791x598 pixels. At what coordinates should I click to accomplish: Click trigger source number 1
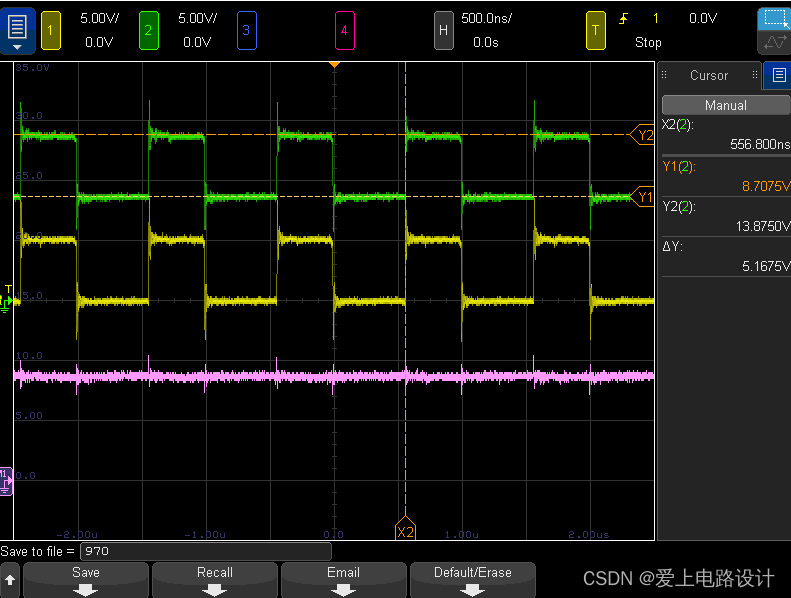tap(656, 19)
